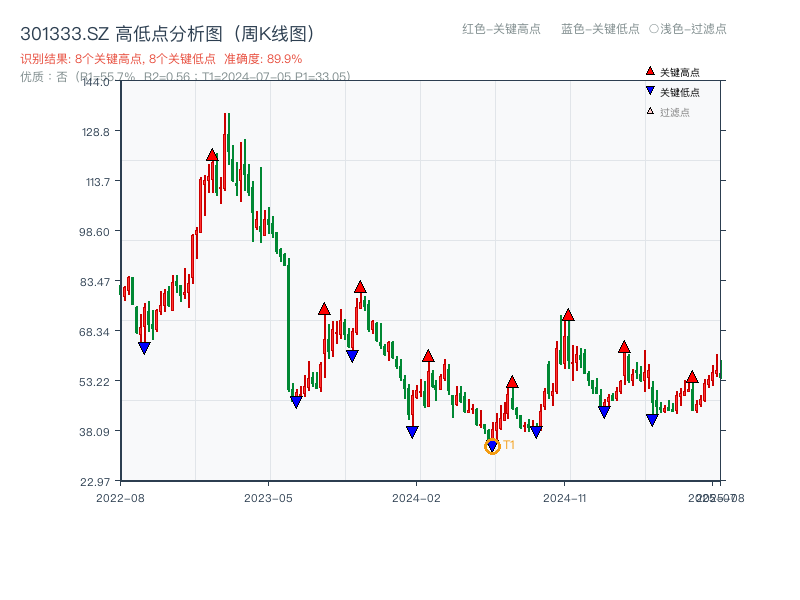Click the 2024-02 x-axis label
Viewport: 800px width, 600px height.
point(416,495)
